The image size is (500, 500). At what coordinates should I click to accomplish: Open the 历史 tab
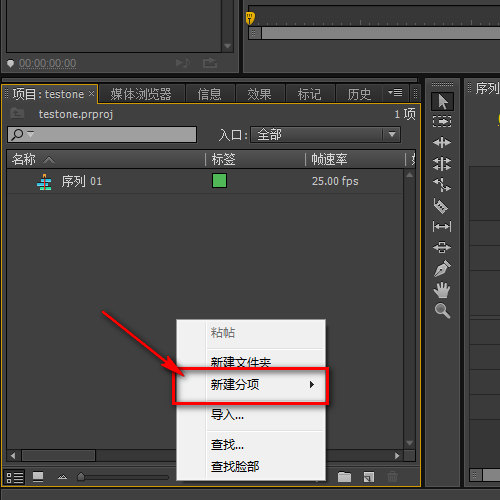[359, 94]
